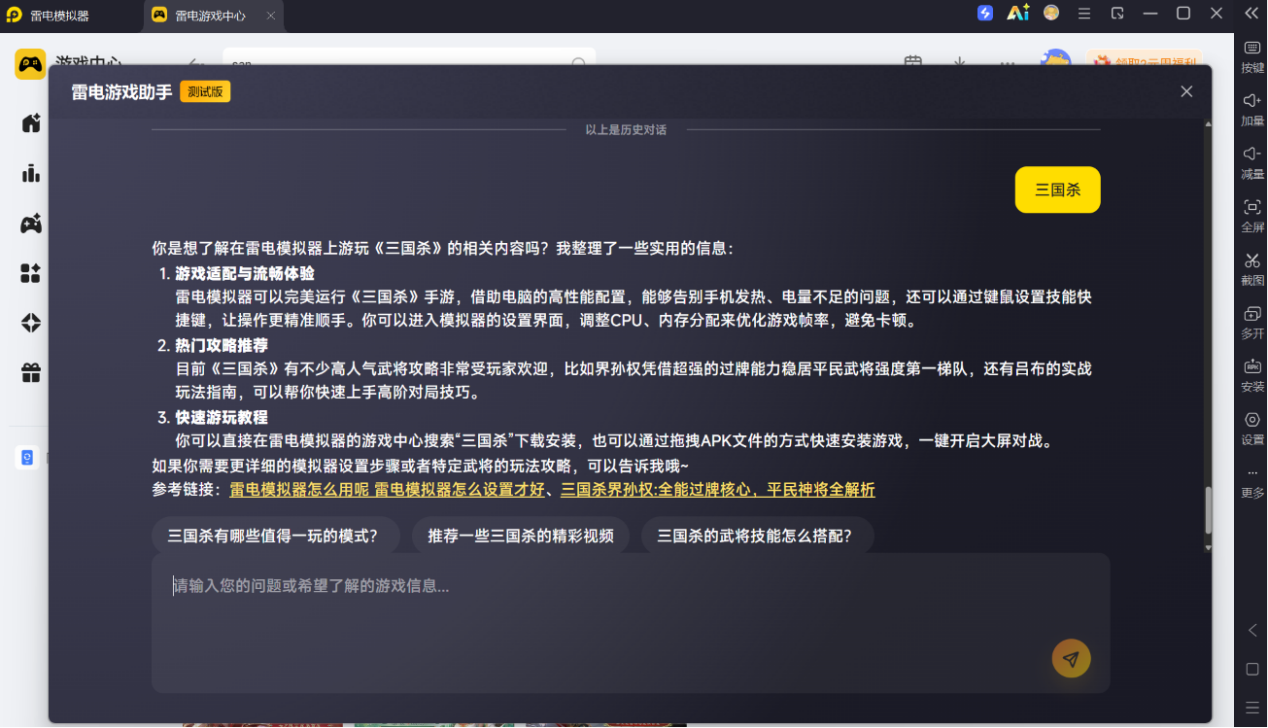Send the message with the paper plane button

click(x=1071, y=659)
